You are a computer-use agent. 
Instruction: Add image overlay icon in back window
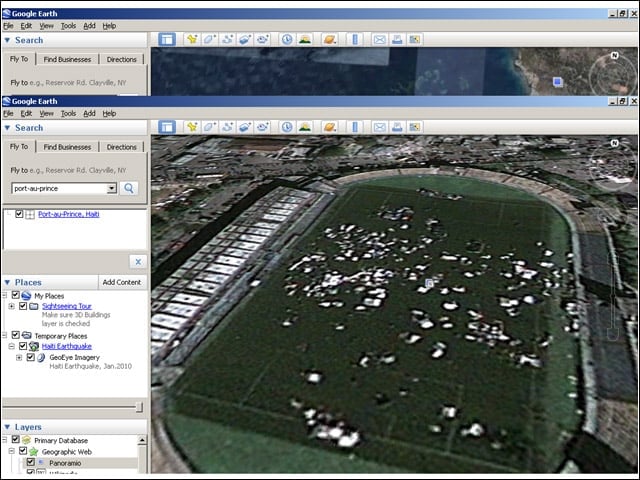244,40
